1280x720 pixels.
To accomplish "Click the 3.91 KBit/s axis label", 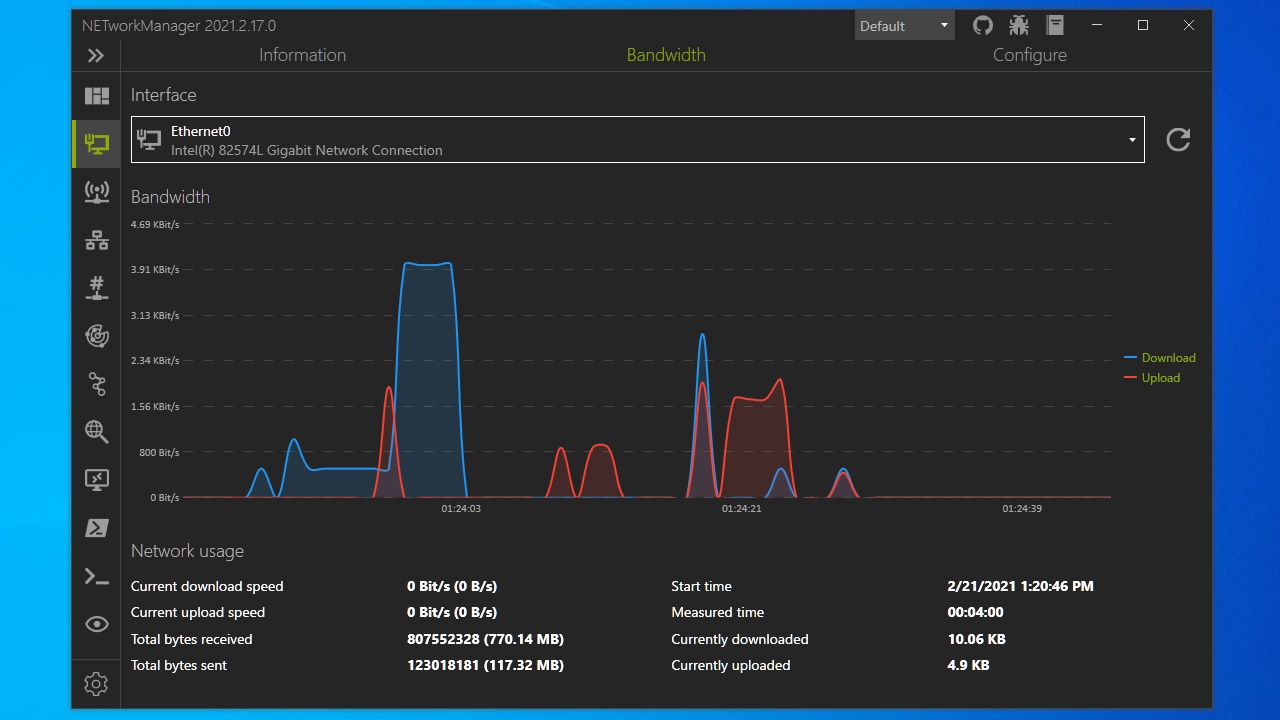I will point(155,270).
